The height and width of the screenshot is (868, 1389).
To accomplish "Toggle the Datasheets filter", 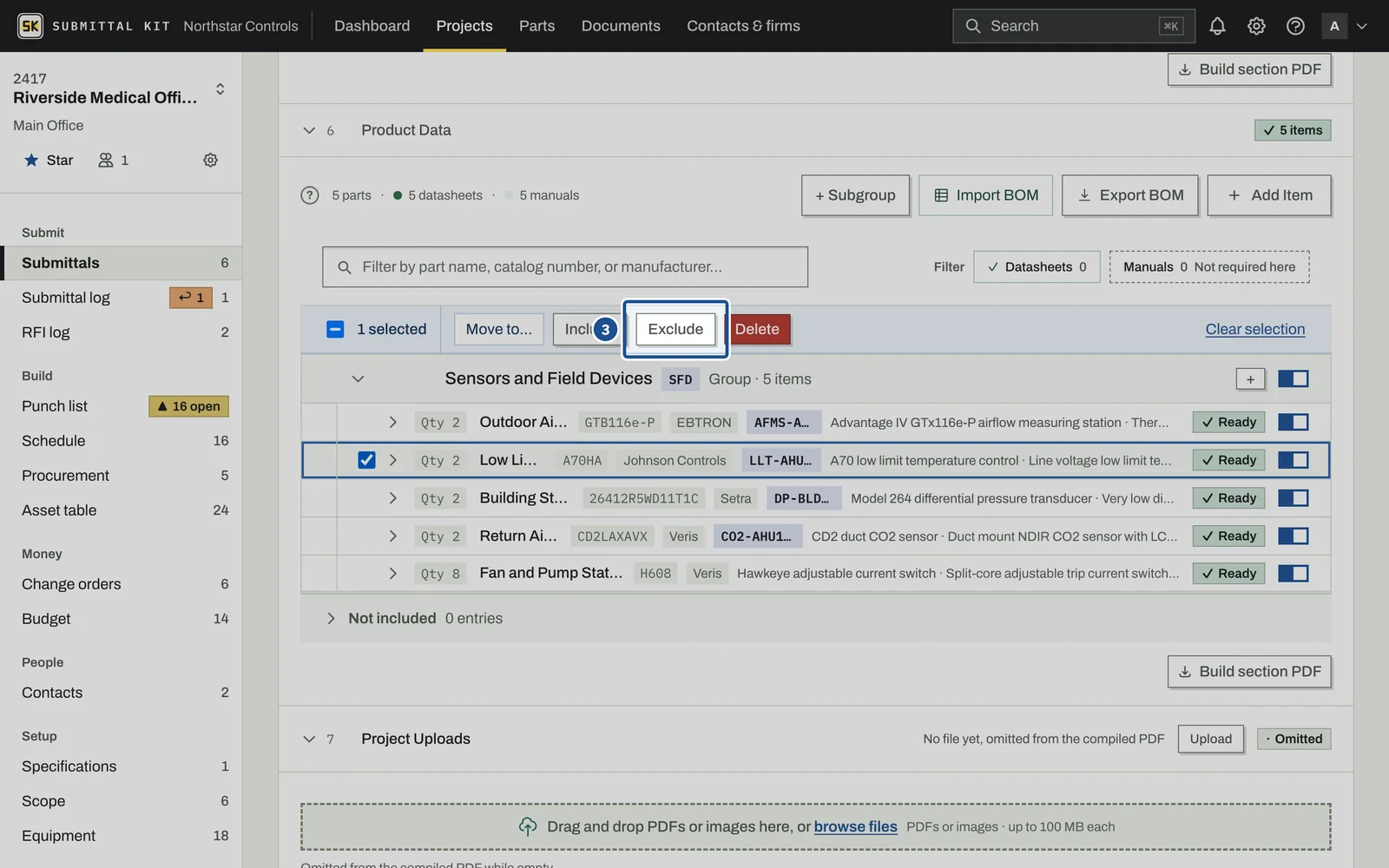I will coord(1037,266).
